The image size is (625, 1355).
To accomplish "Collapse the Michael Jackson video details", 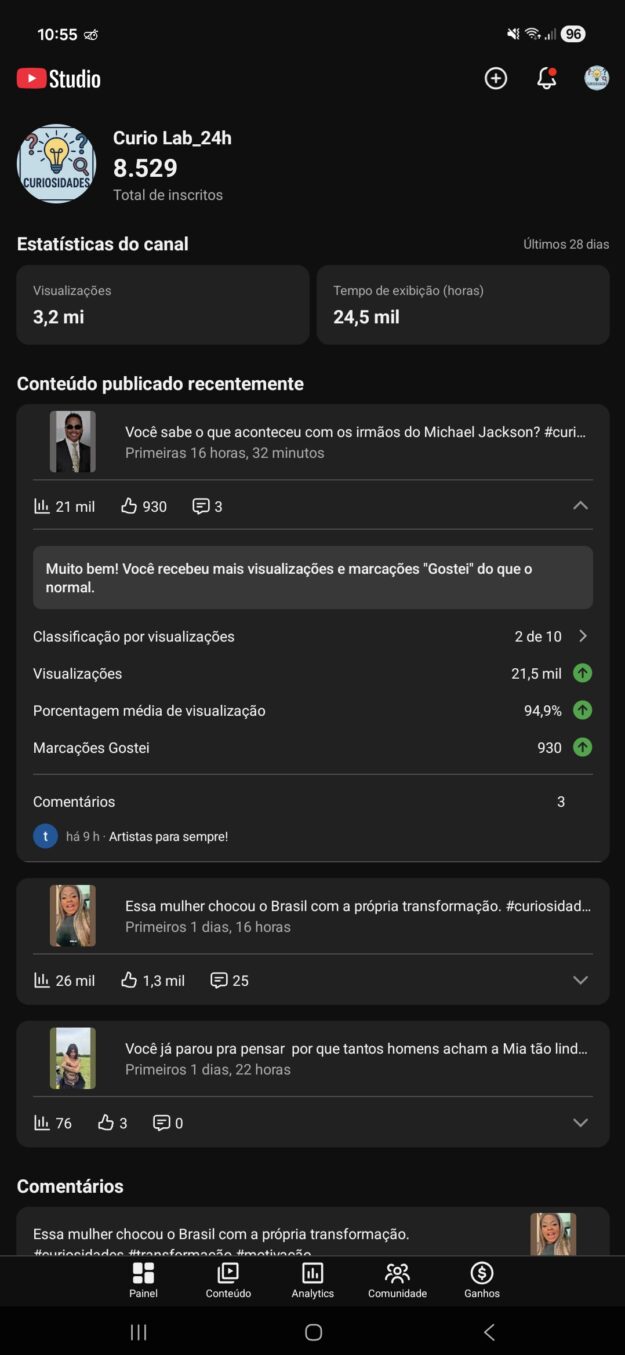I will (x=580, y=506).
